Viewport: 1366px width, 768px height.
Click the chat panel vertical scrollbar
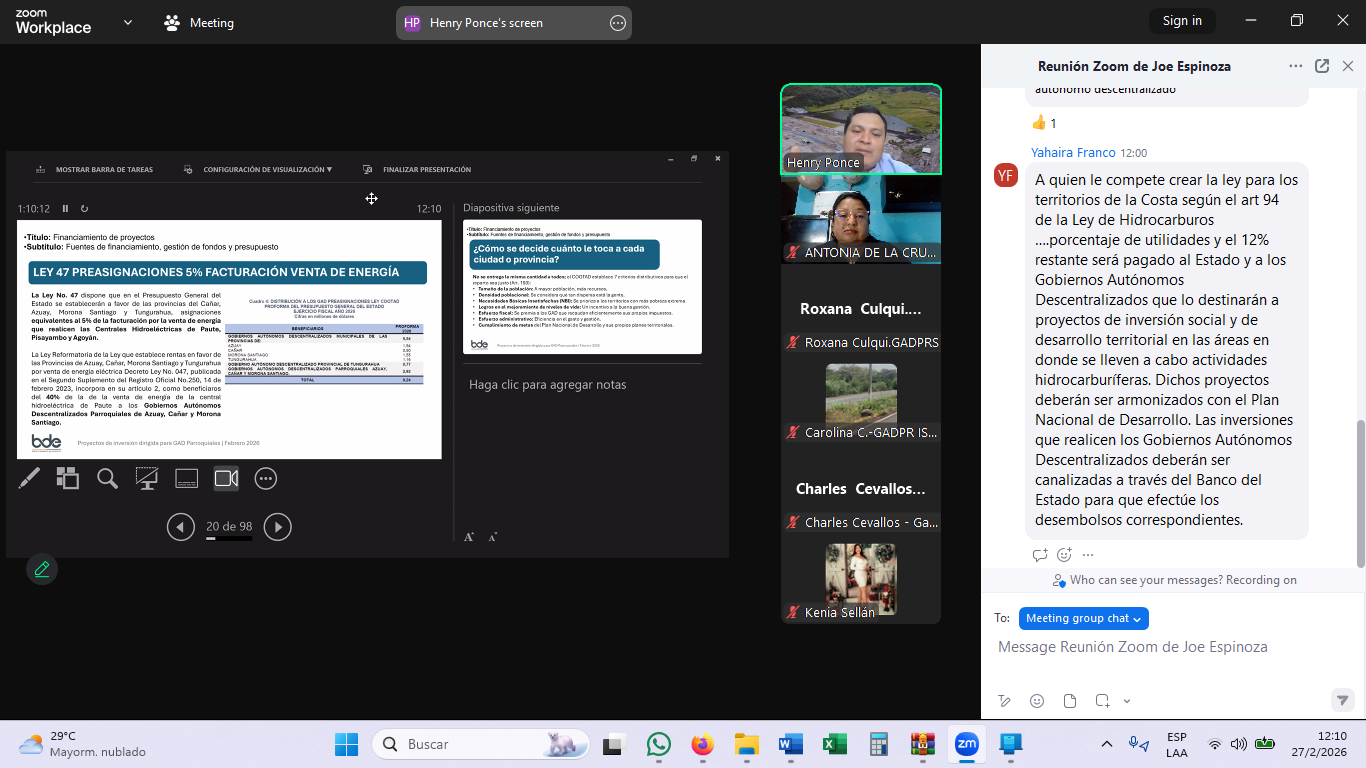click(x=1359, y=490)
